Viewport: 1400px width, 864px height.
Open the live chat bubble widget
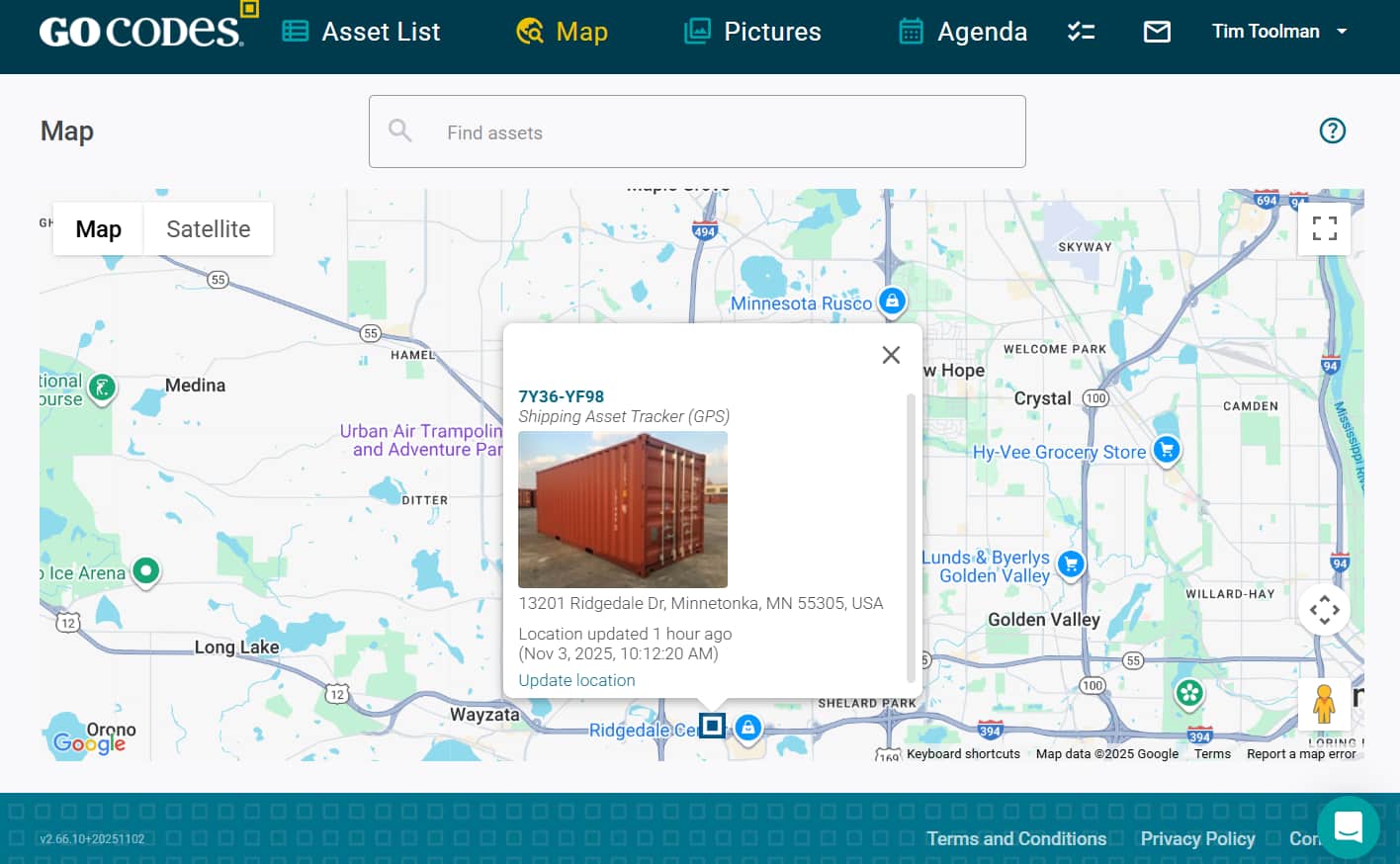[1348, 826]
